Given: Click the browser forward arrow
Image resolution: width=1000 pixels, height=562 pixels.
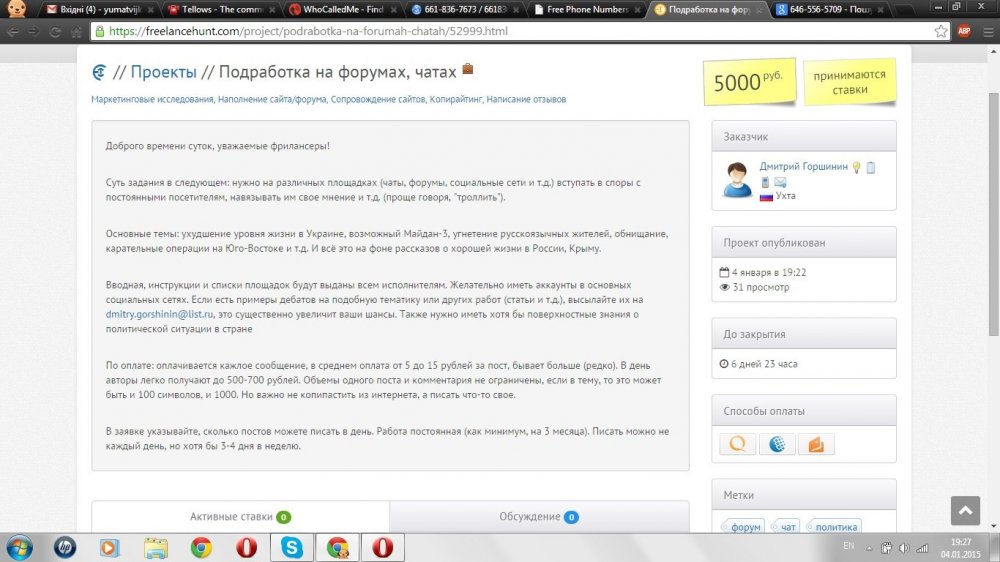Looking at the screenshot, I should click(x=34, y=31).
